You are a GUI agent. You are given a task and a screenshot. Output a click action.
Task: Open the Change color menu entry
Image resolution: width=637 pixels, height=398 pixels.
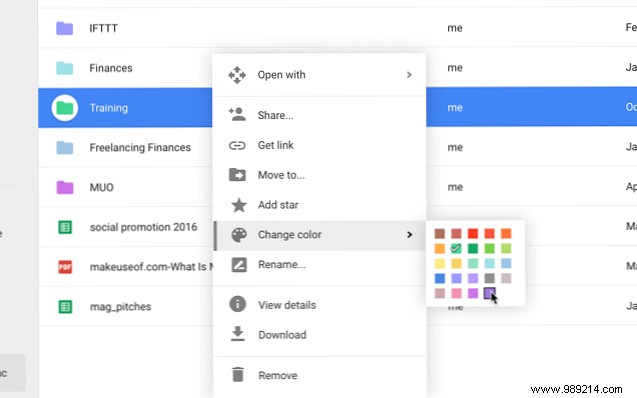[x=319, y=235]
